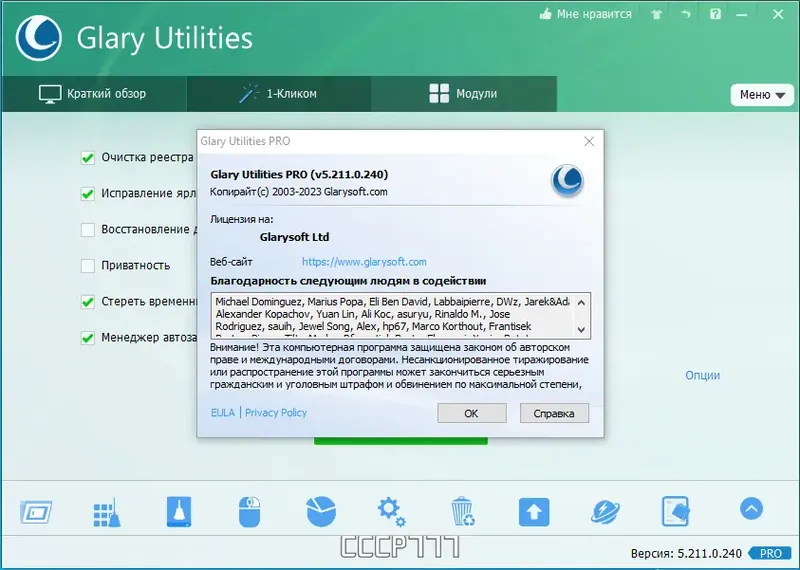Open help with the question mark icon
The width and height of the screenshot is (800, 570).
pyautogui.click(x=715, y=14)
